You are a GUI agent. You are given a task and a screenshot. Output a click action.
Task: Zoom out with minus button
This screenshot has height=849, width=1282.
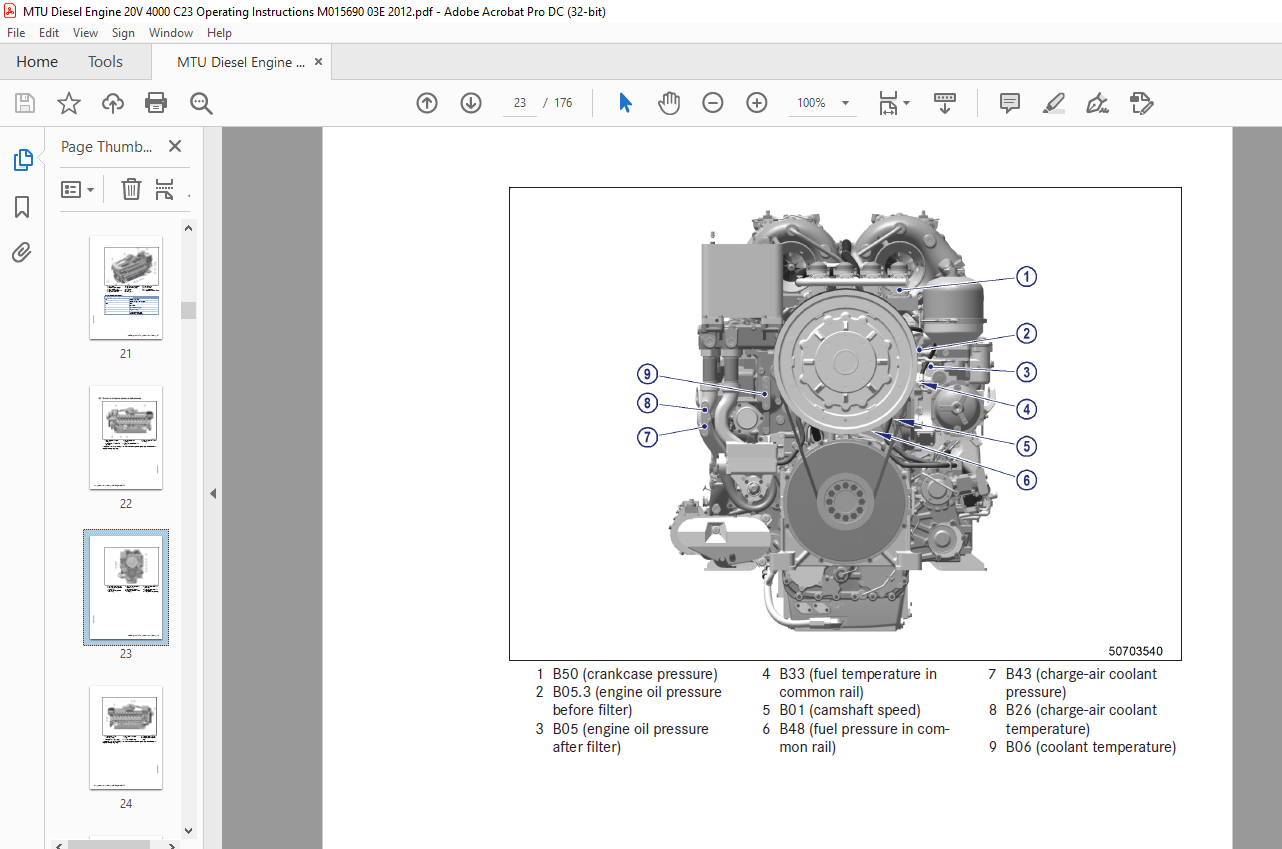[713, 103]
